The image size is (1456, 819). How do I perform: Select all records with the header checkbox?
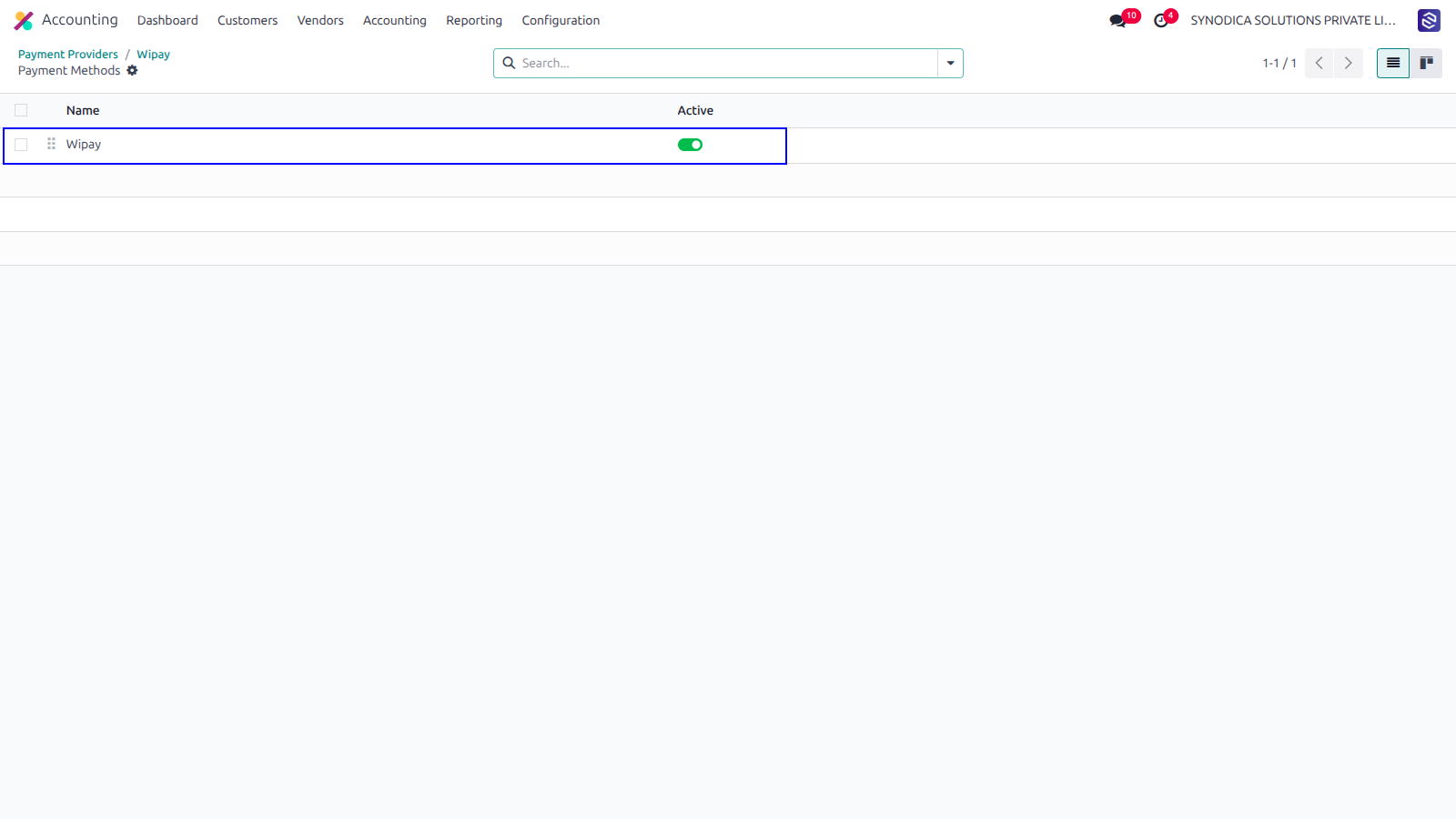click(x=21, y=110)
